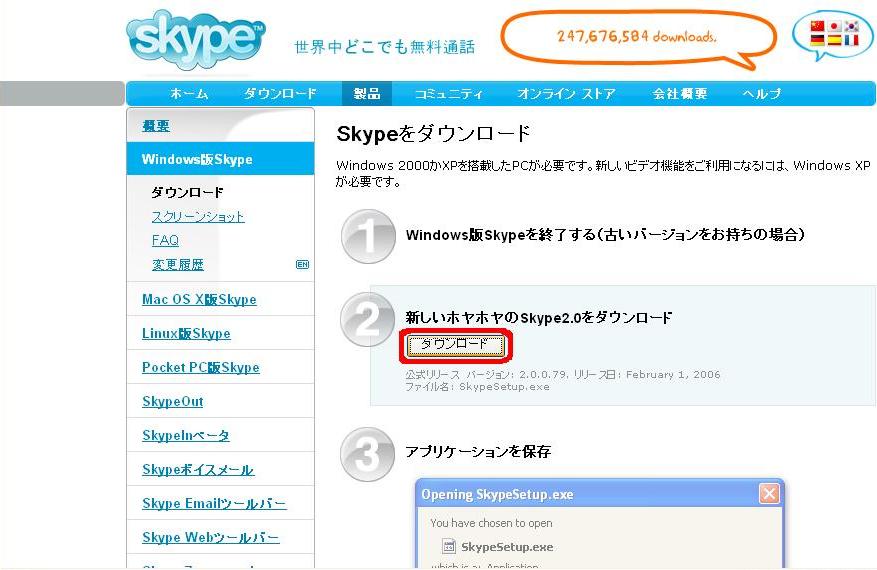877x570 pixels.
Task: Open the Skype Emailツールバー link
Action: (214, 503)
